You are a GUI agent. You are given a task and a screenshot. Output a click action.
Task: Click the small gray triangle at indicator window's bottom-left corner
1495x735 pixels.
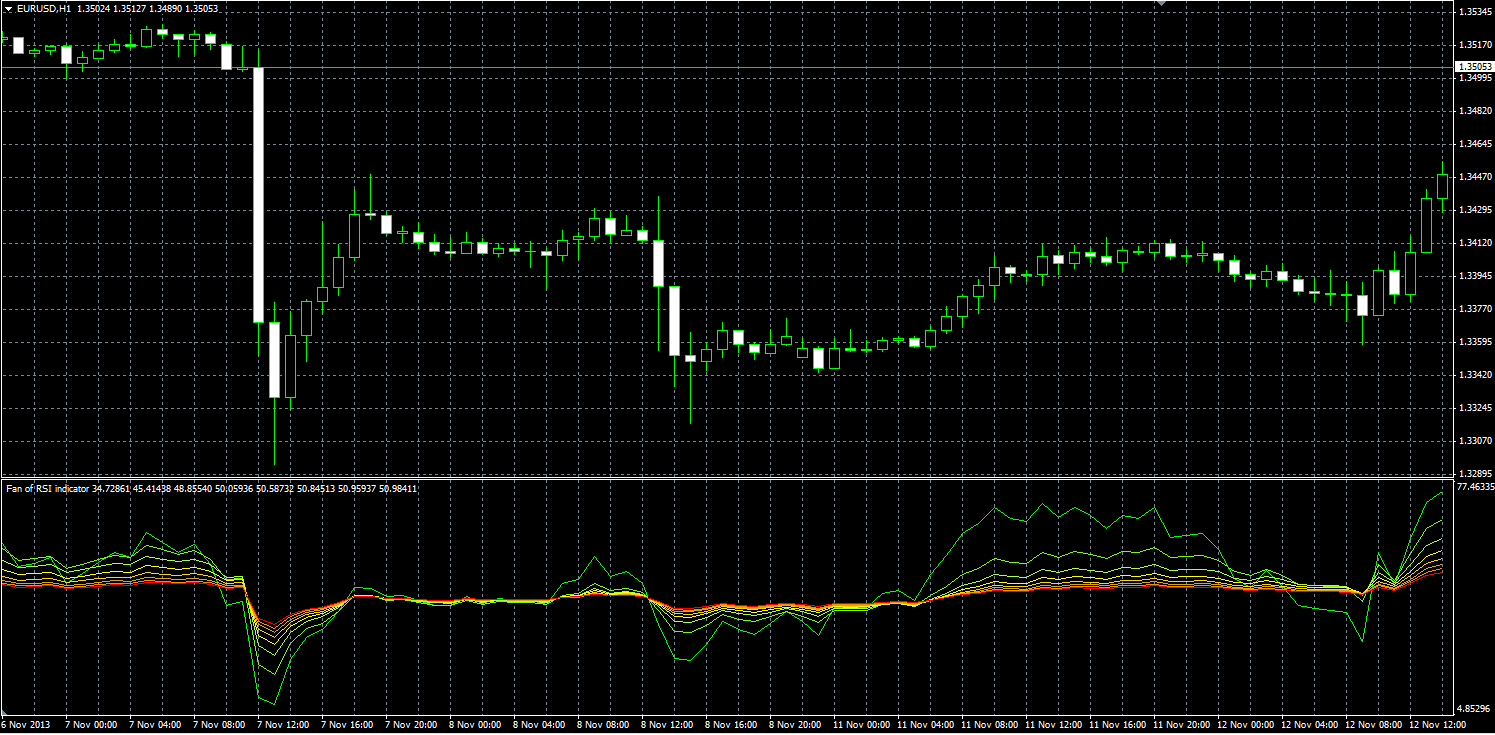3,711
